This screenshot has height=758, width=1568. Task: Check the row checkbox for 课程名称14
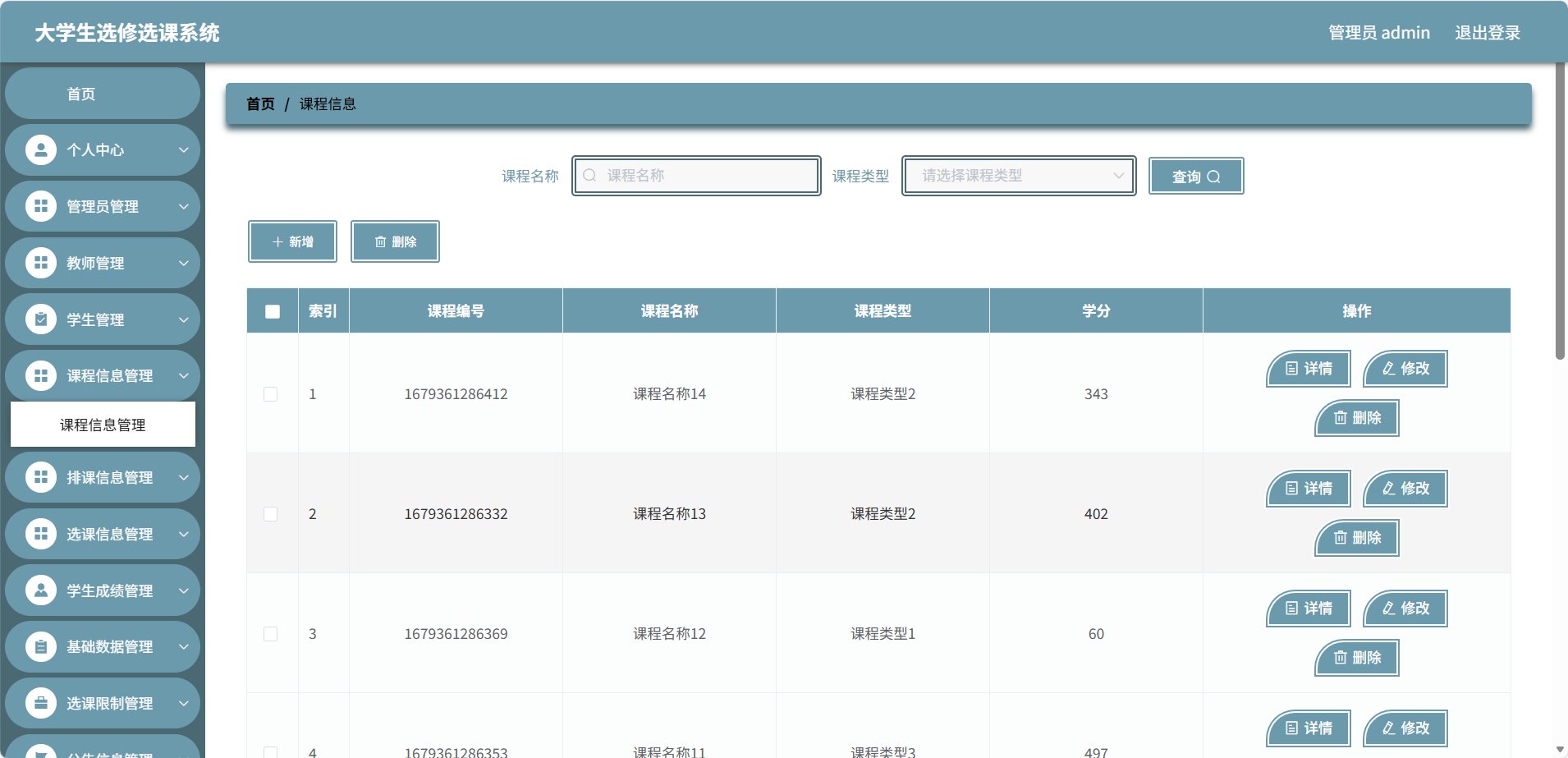pos(270,394)
